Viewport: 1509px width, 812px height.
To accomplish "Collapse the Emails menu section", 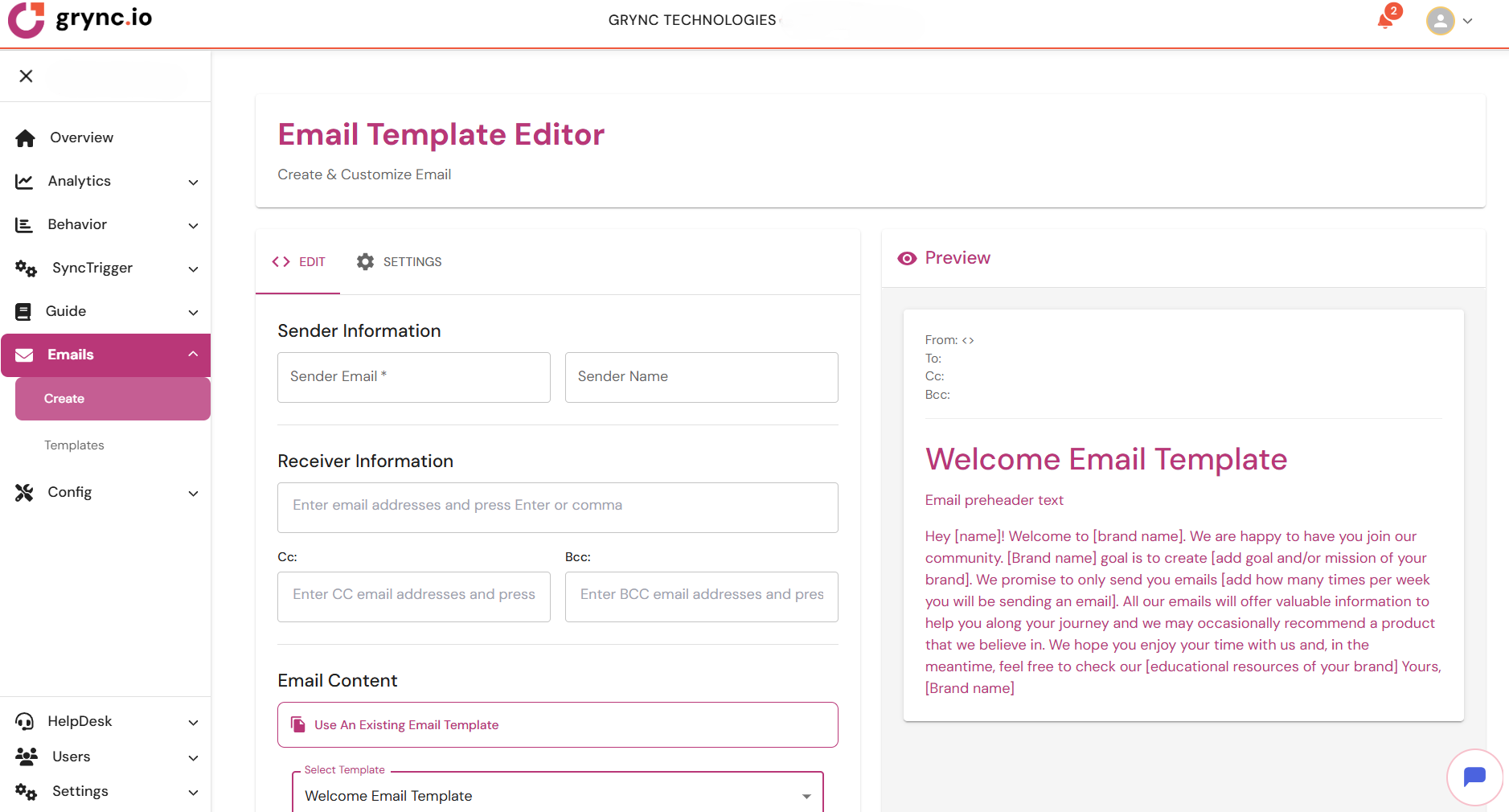I will (193, 355).
